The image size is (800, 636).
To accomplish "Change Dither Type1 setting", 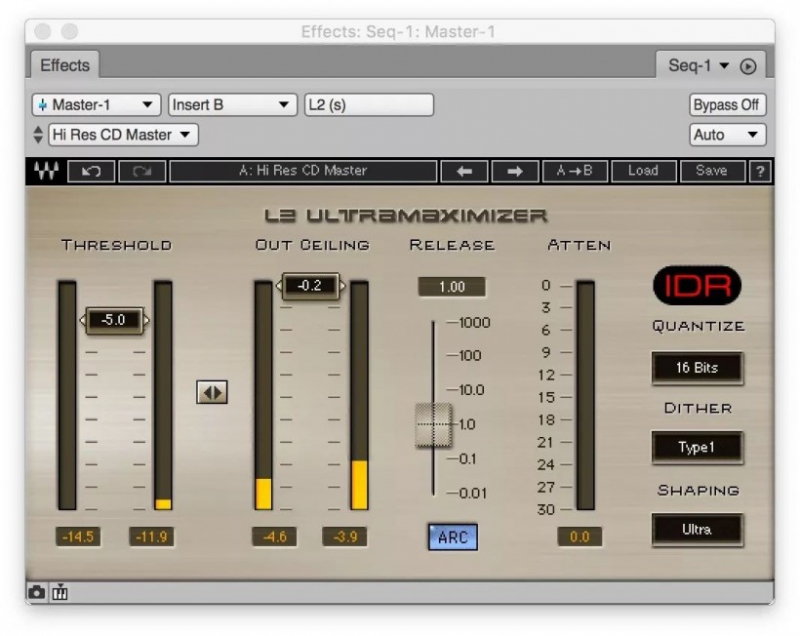I will (697, 448).
